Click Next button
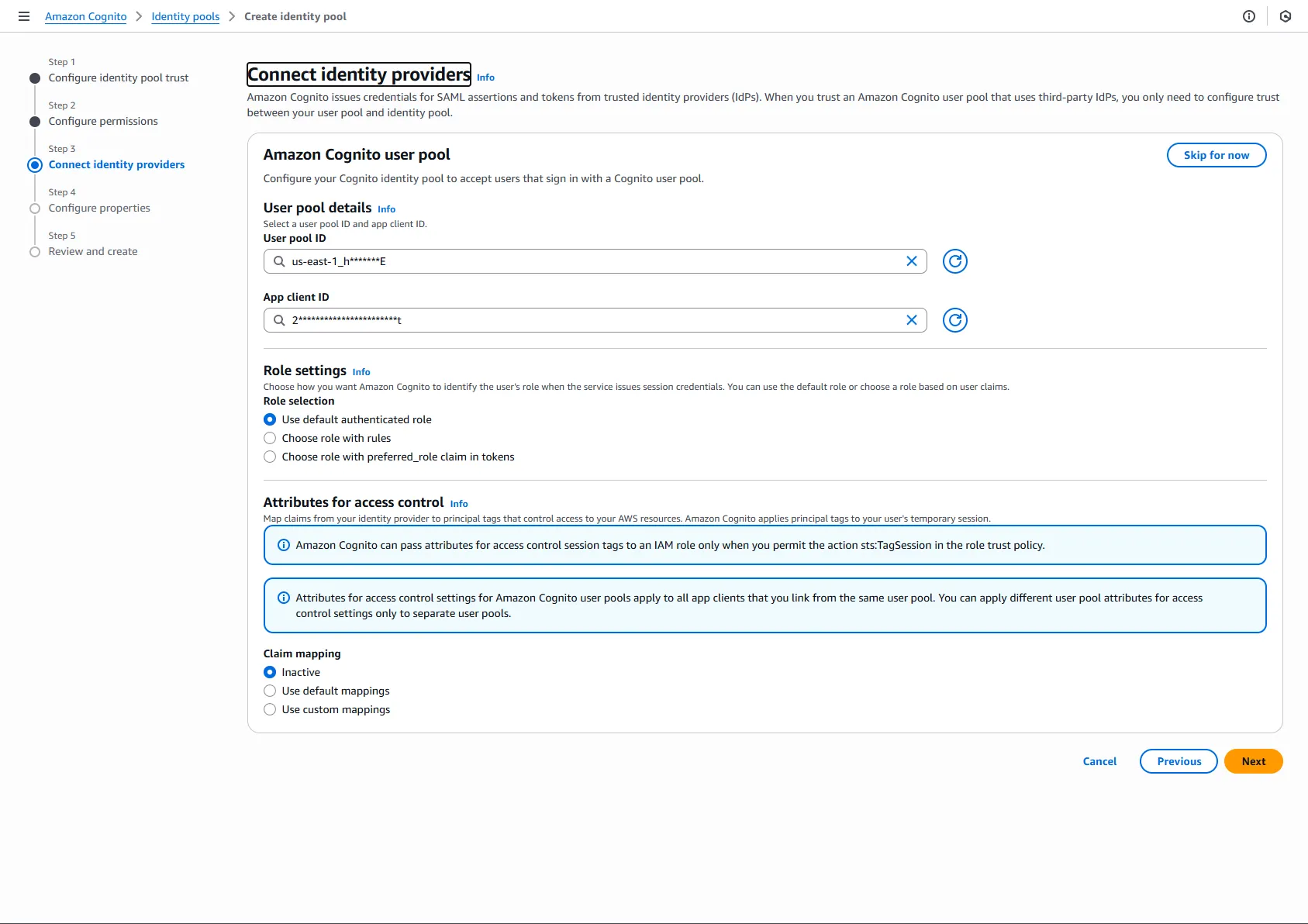This screenshot has height=924, width=1308. (x=1254, y=761)
